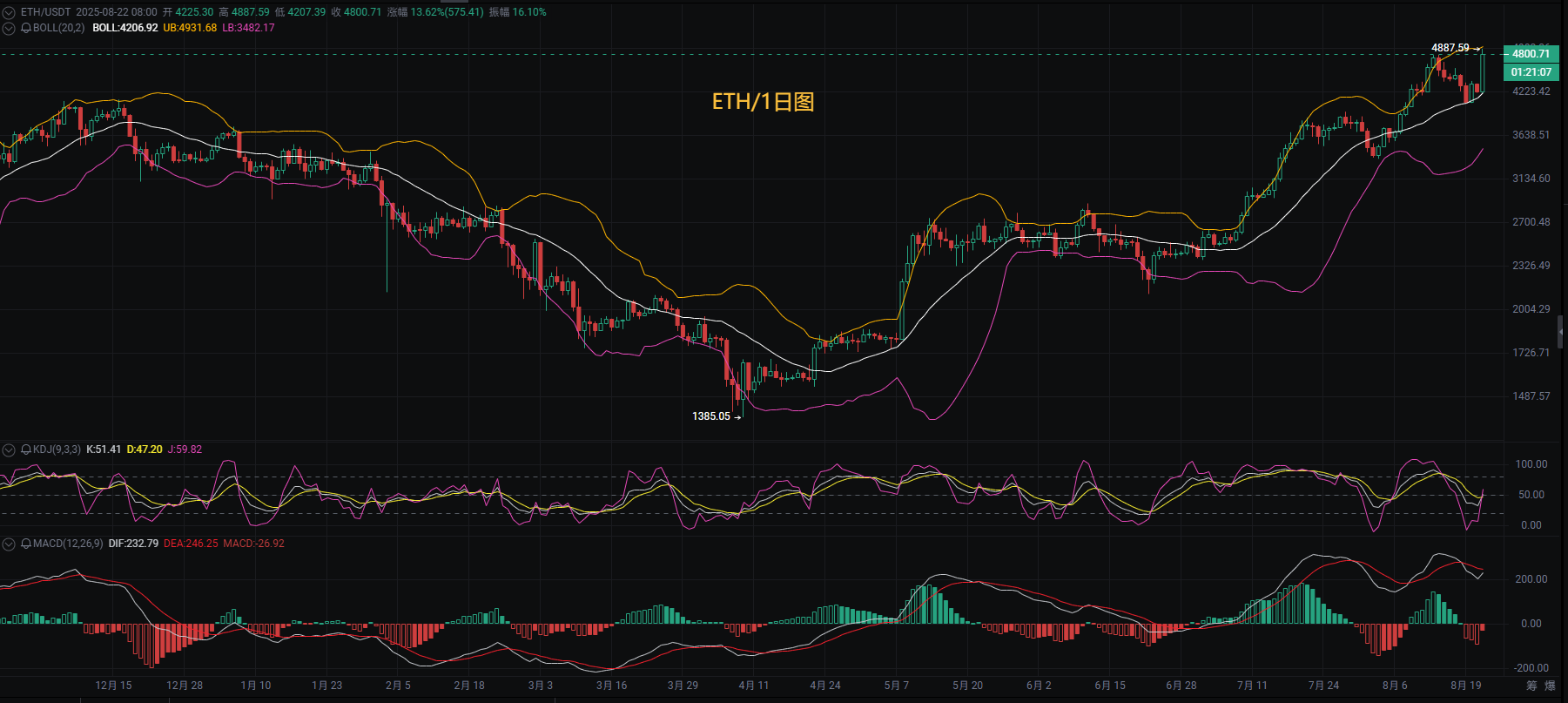Click the 6月 28 date label
Screen dimensions: 1568x703
coord(1181,686)
